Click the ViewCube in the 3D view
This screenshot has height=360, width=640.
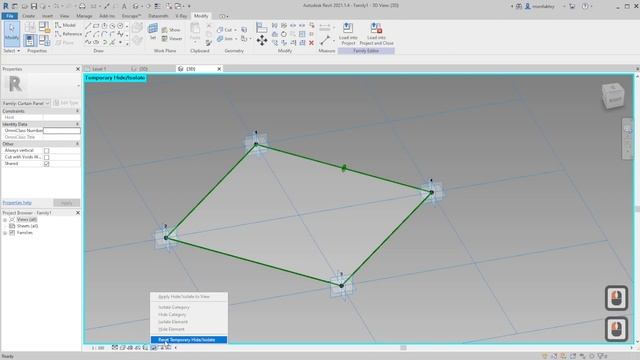pyautogui.click(x=613, y=96)
